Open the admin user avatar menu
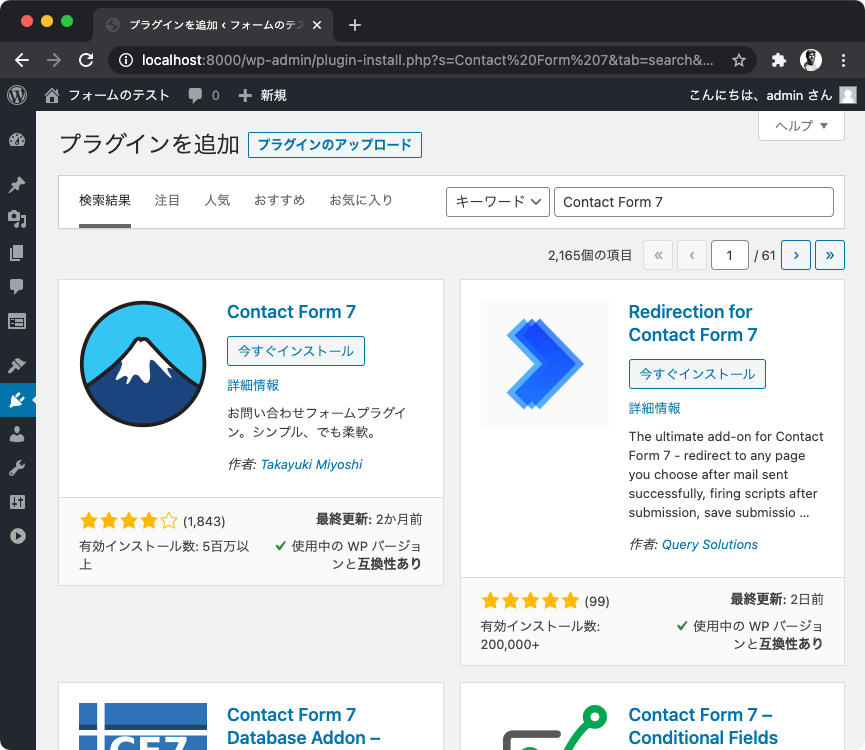 click(848, 95)
